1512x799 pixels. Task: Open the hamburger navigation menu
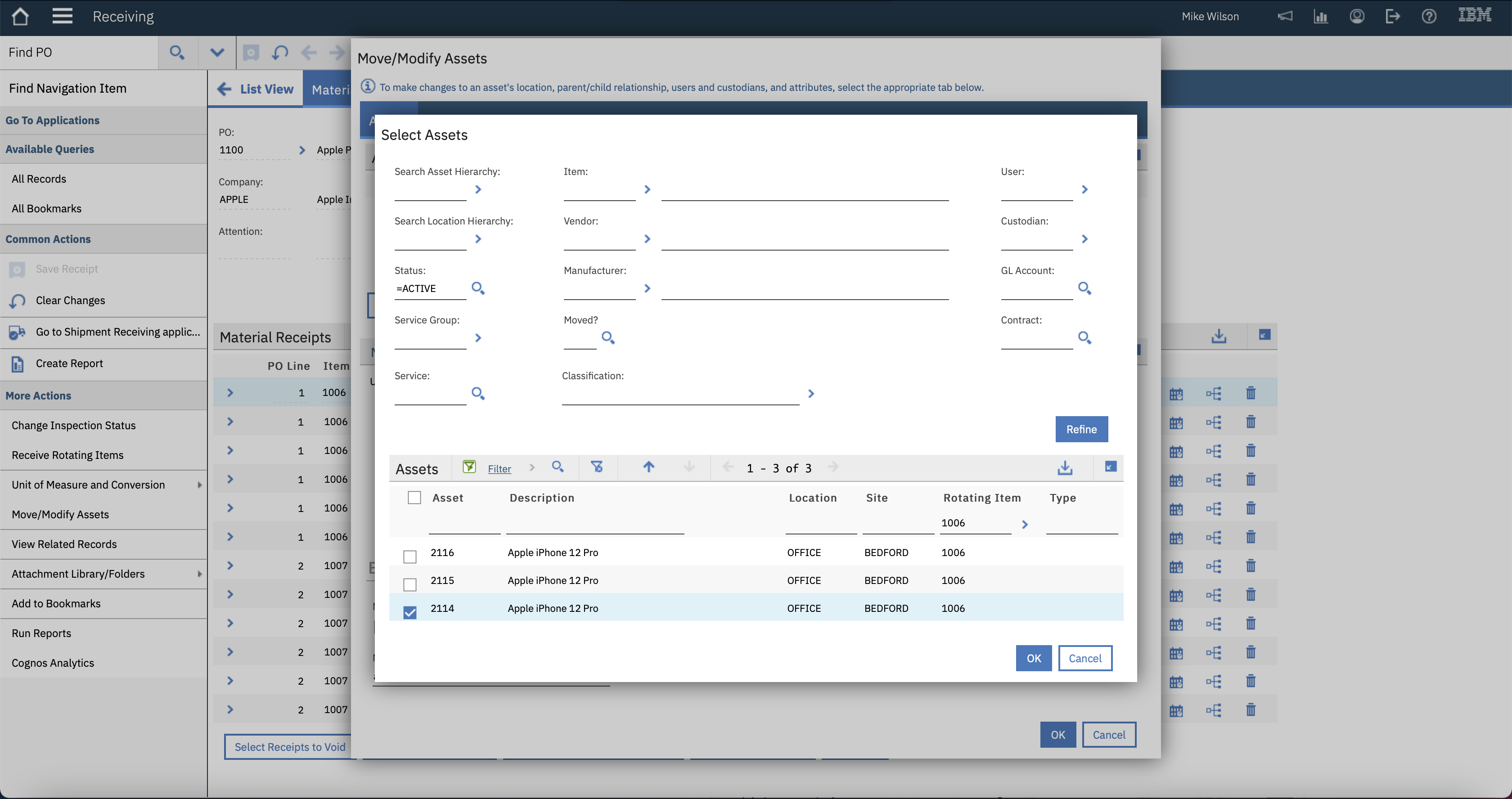pos(62,17)
